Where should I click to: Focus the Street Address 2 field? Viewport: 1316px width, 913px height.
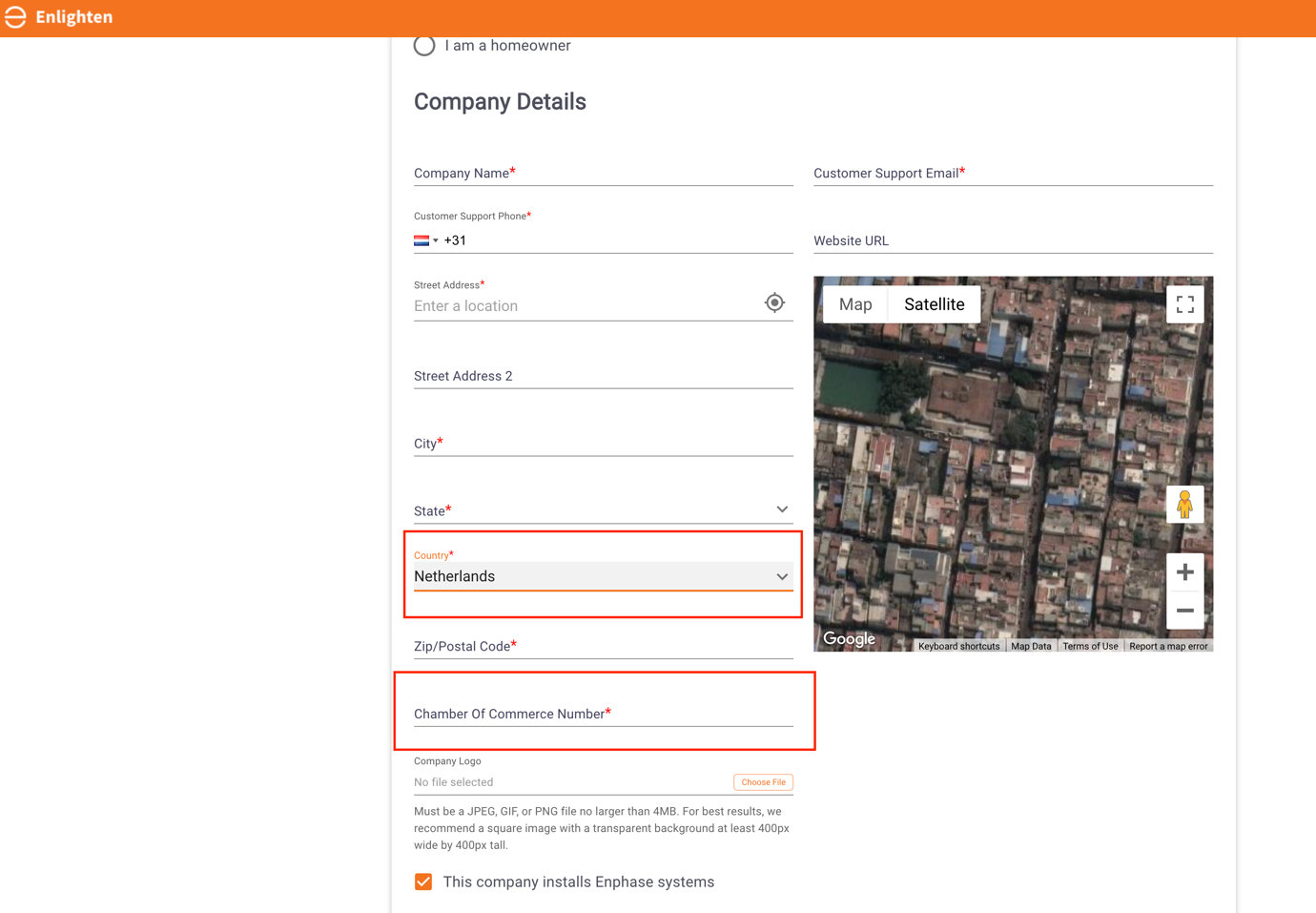tap(603, 376)
